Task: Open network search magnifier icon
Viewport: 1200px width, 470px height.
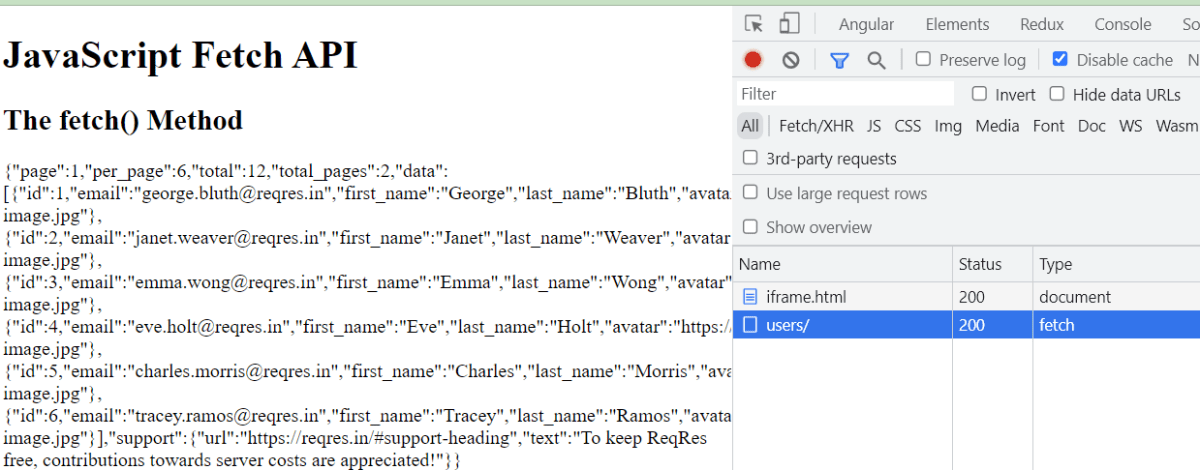Action: click(876, 60)
